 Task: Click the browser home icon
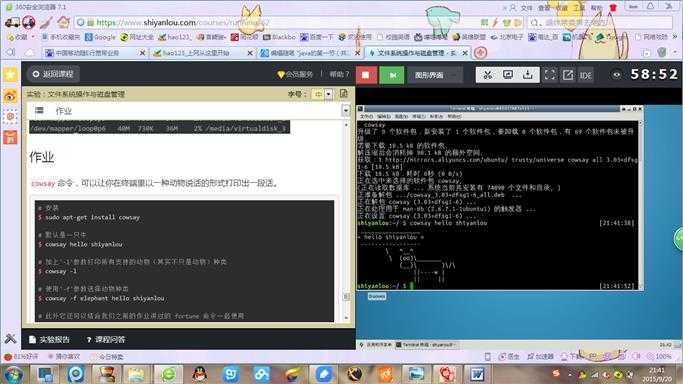(x=64, y=22)
